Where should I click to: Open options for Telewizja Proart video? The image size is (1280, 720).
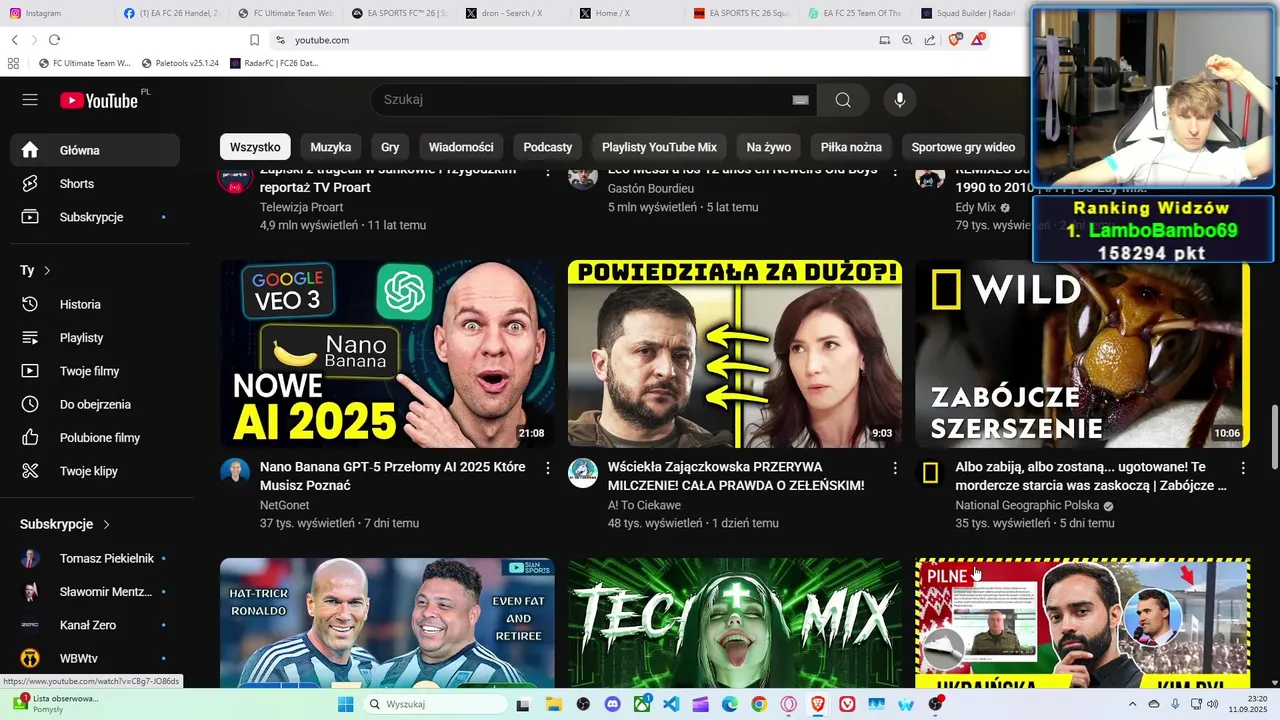click(547, 173)
